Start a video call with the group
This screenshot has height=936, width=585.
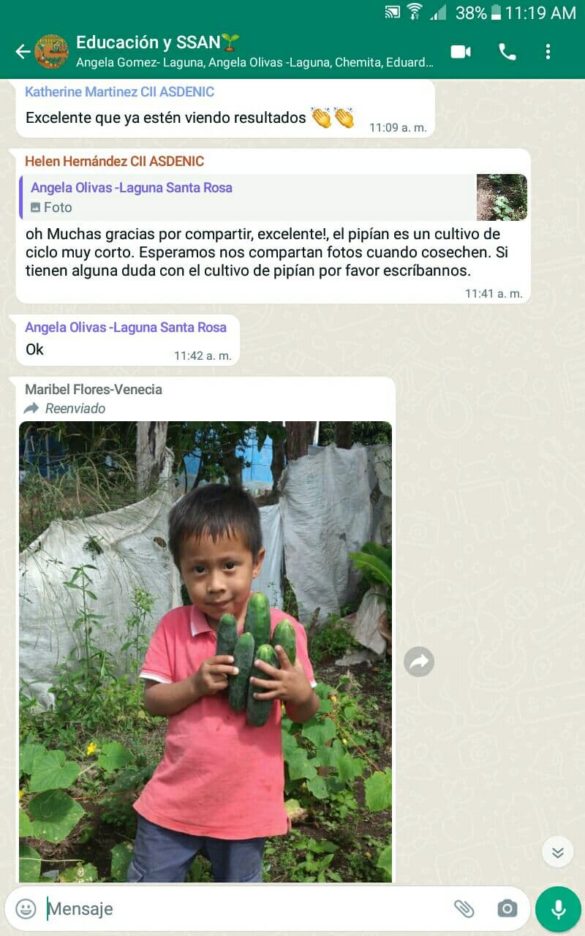tap(460, 52)
